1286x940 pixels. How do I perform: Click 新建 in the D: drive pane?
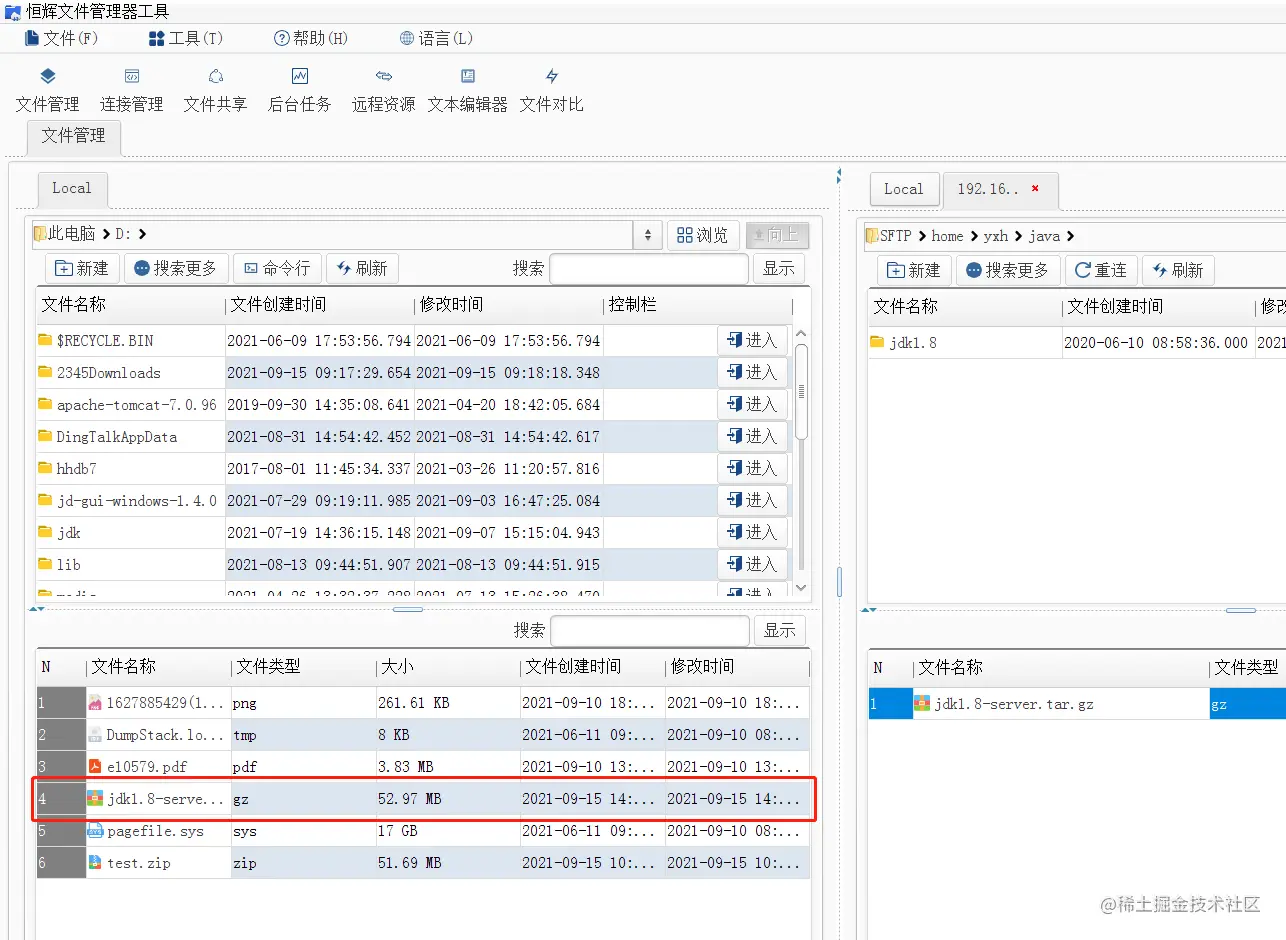(82, 268)
